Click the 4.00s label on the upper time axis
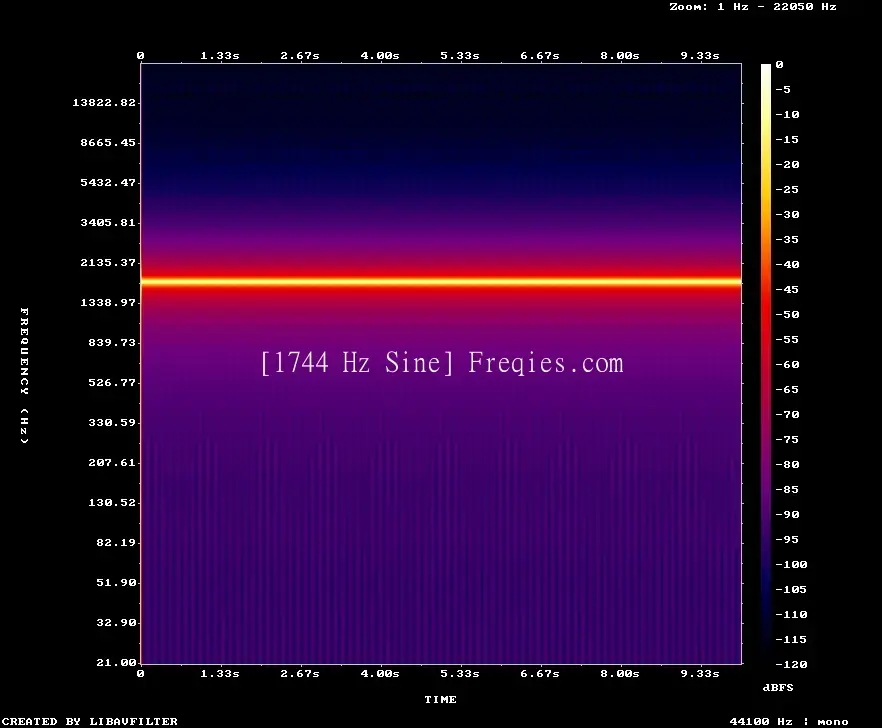 pyautogui.click(x=380, y=56)
